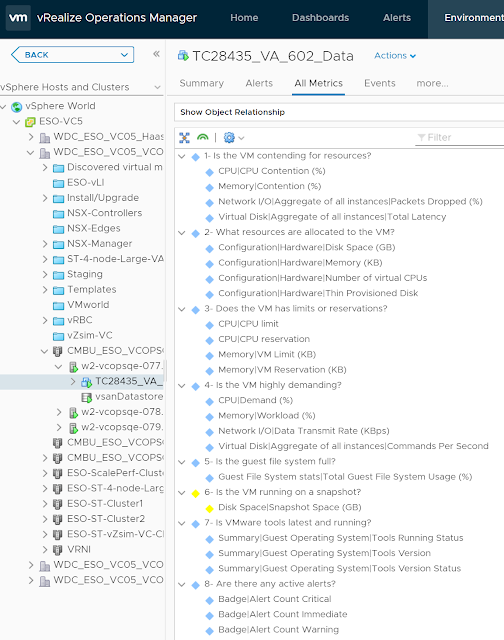Click the VMworld folder icon
This screenshot has height=640, width=504.
[x=58, y=305]
